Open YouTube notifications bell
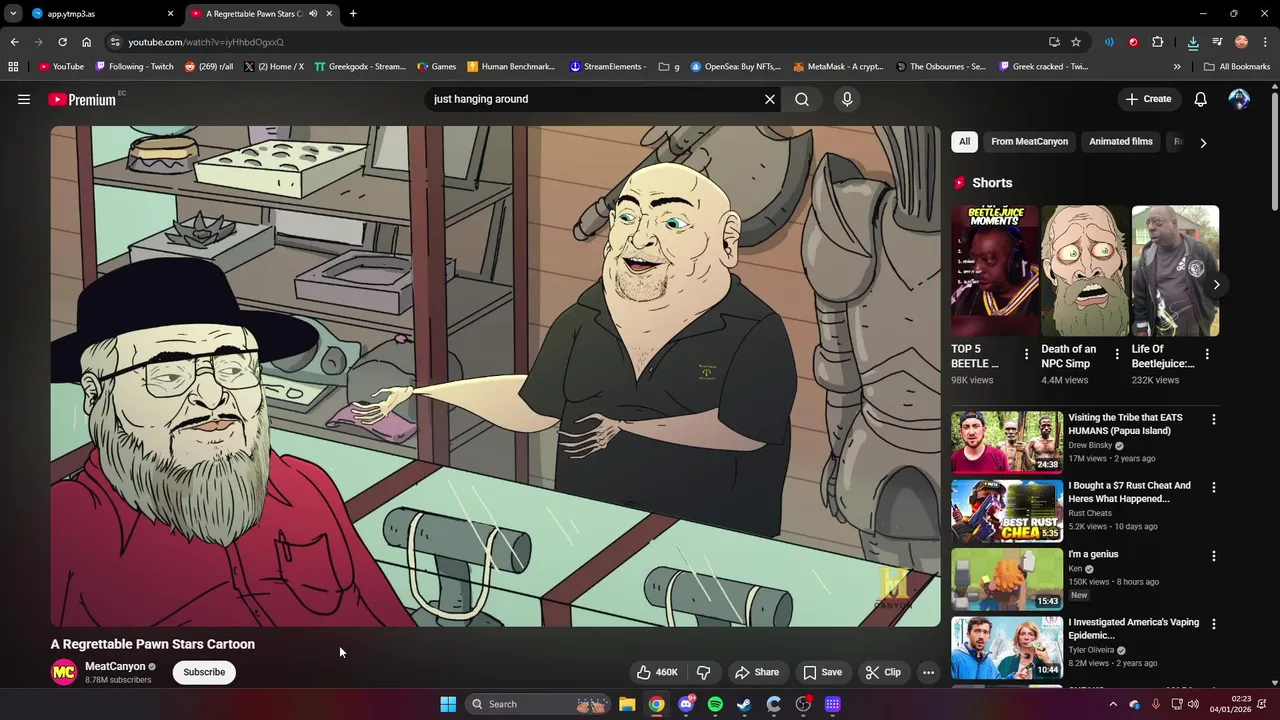 click(1200, 99)
